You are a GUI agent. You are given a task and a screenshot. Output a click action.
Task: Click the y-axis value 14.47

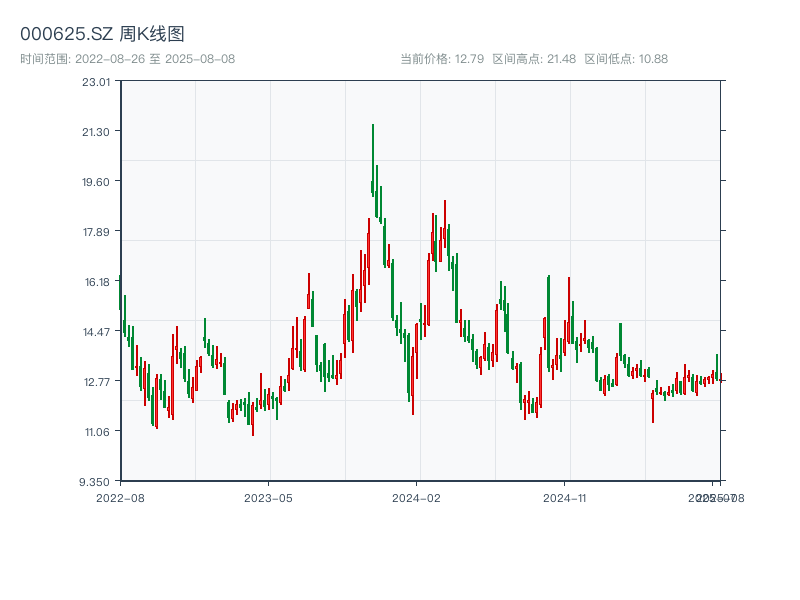point(96,332)
